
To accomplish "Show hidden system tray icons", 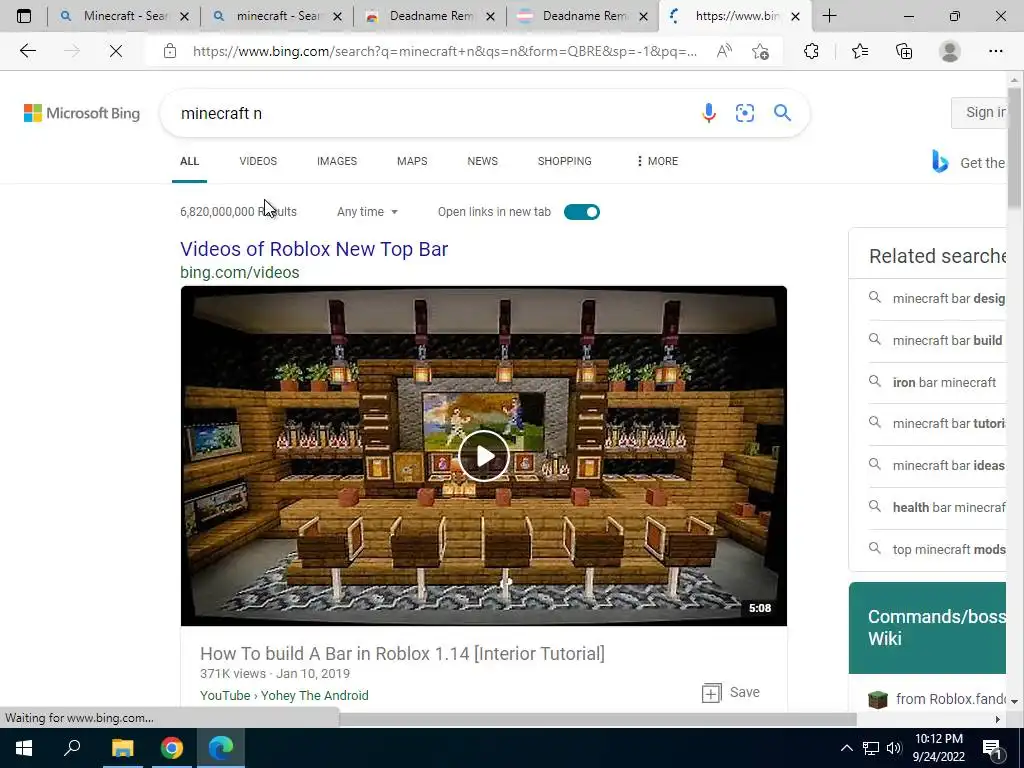I will [846, 748].
